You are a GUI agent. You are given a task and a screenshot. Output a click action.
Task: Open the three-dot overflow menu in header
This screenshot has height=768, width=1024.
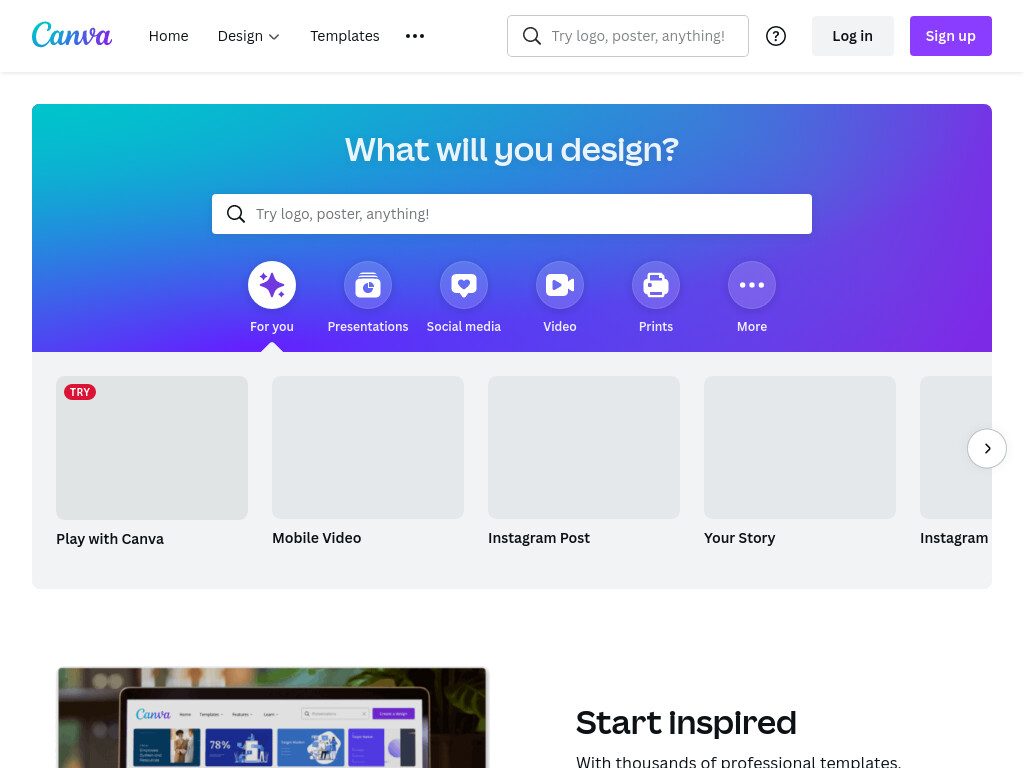coord(415,36)
